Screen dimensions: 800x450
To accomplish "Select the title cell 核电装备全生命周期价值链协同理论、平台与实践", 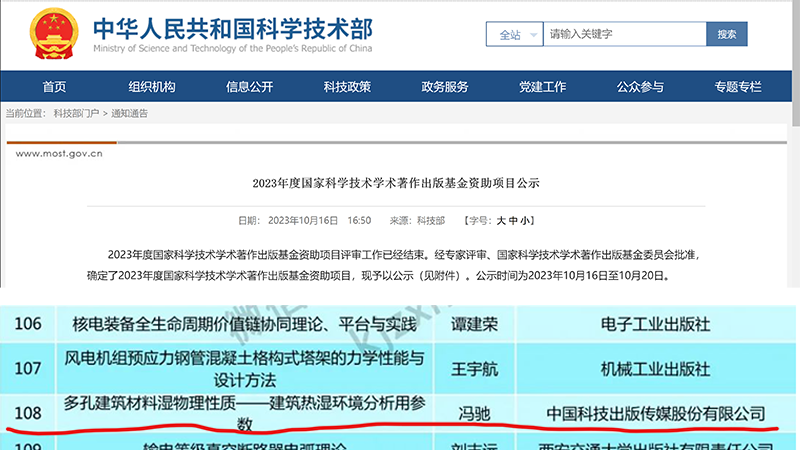I will click(244, 324).
